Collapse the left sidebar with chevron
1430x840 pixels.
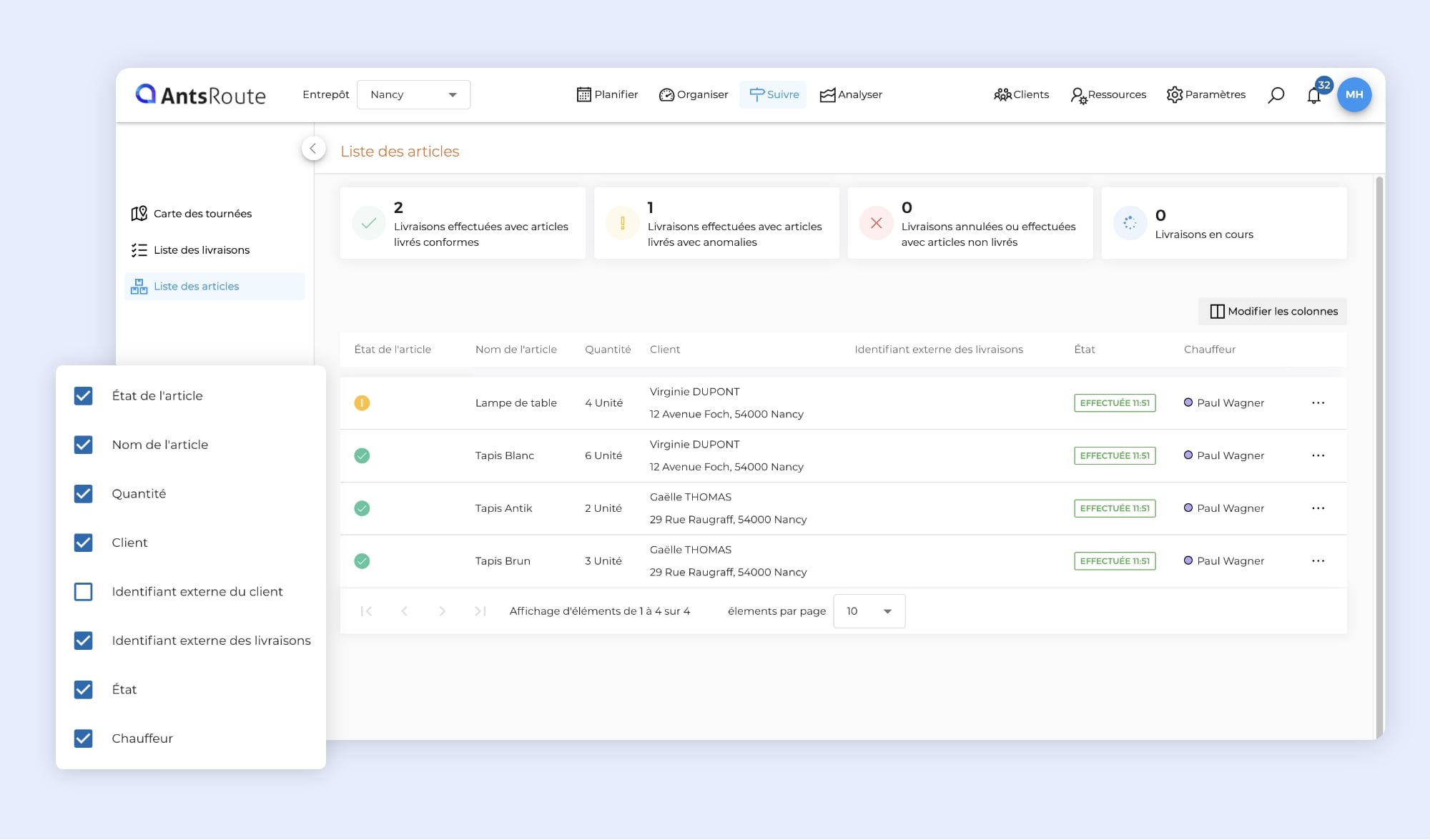coord(313,149)
